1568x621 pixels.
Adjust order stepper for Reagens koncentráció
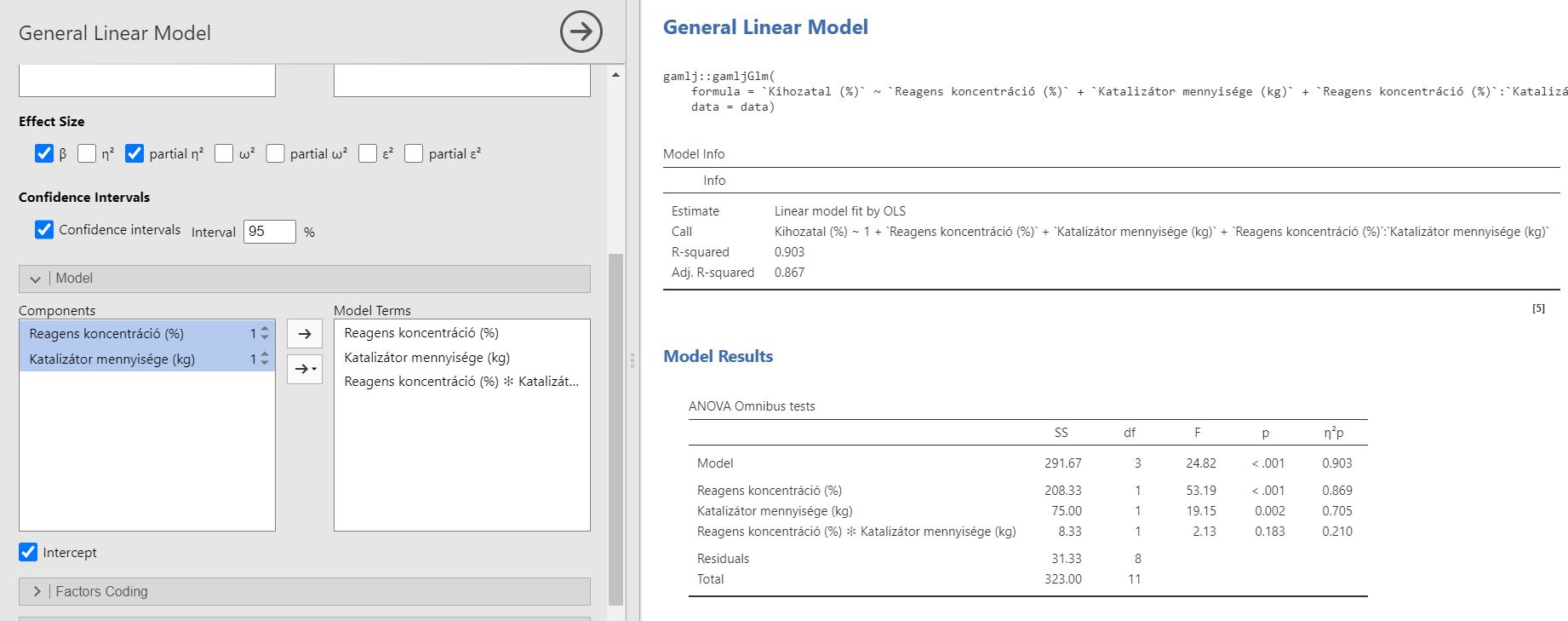coord(265,333)
